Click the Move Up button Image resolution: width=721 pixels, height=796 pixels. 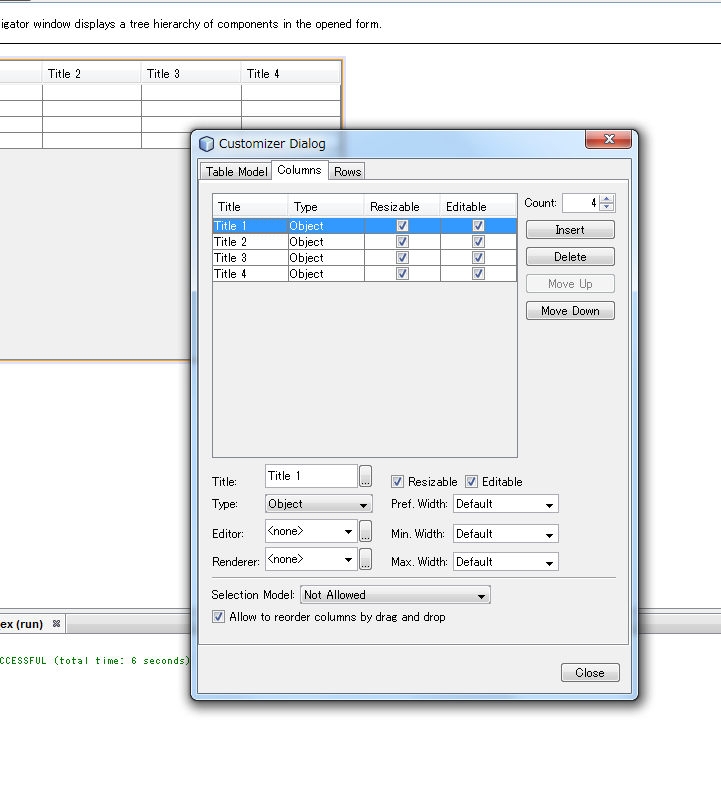(x=570, y=284)
